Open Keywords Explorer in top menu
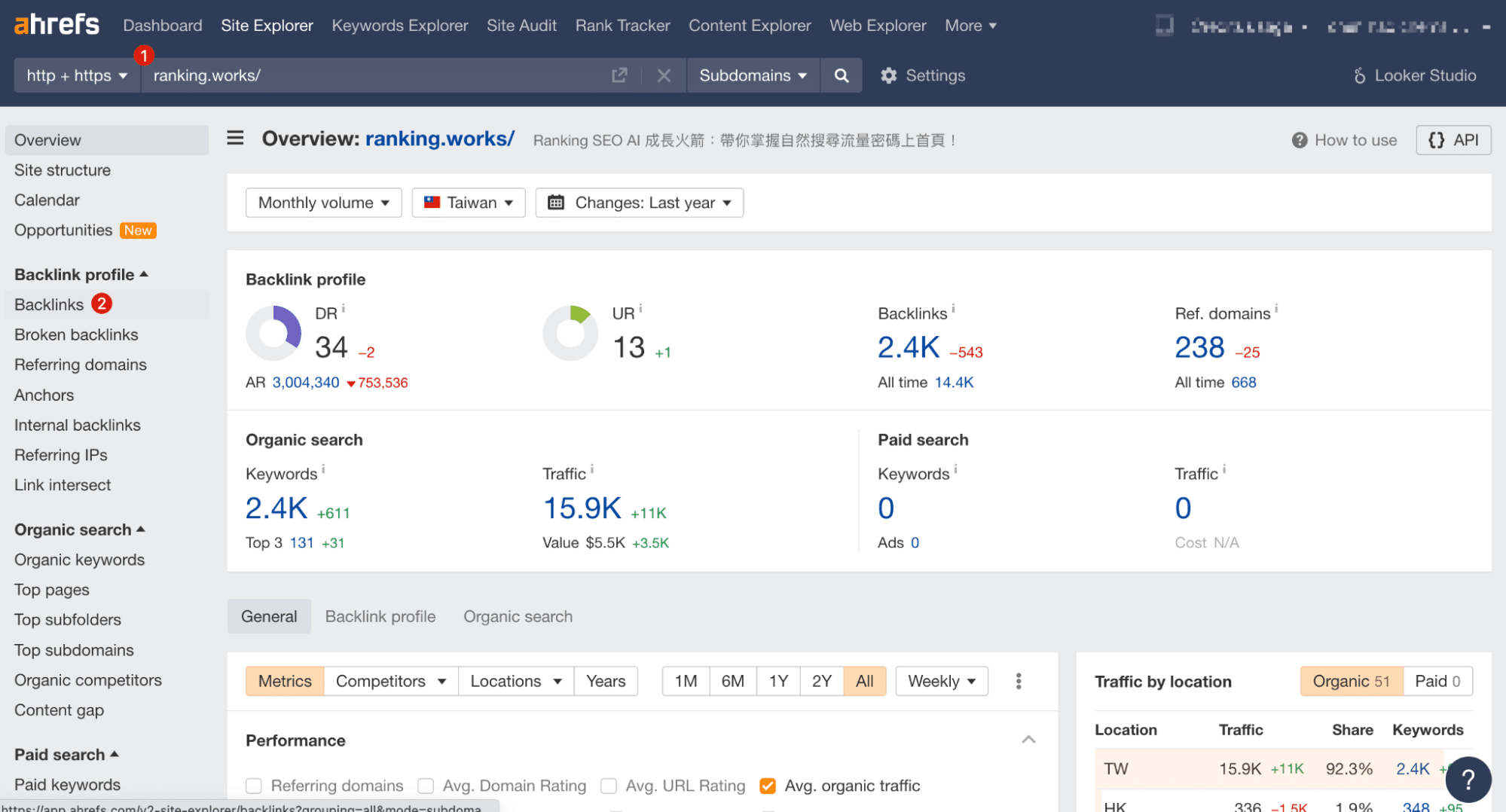This screenshot has height=812, width=1506. (x=399, y=26)
